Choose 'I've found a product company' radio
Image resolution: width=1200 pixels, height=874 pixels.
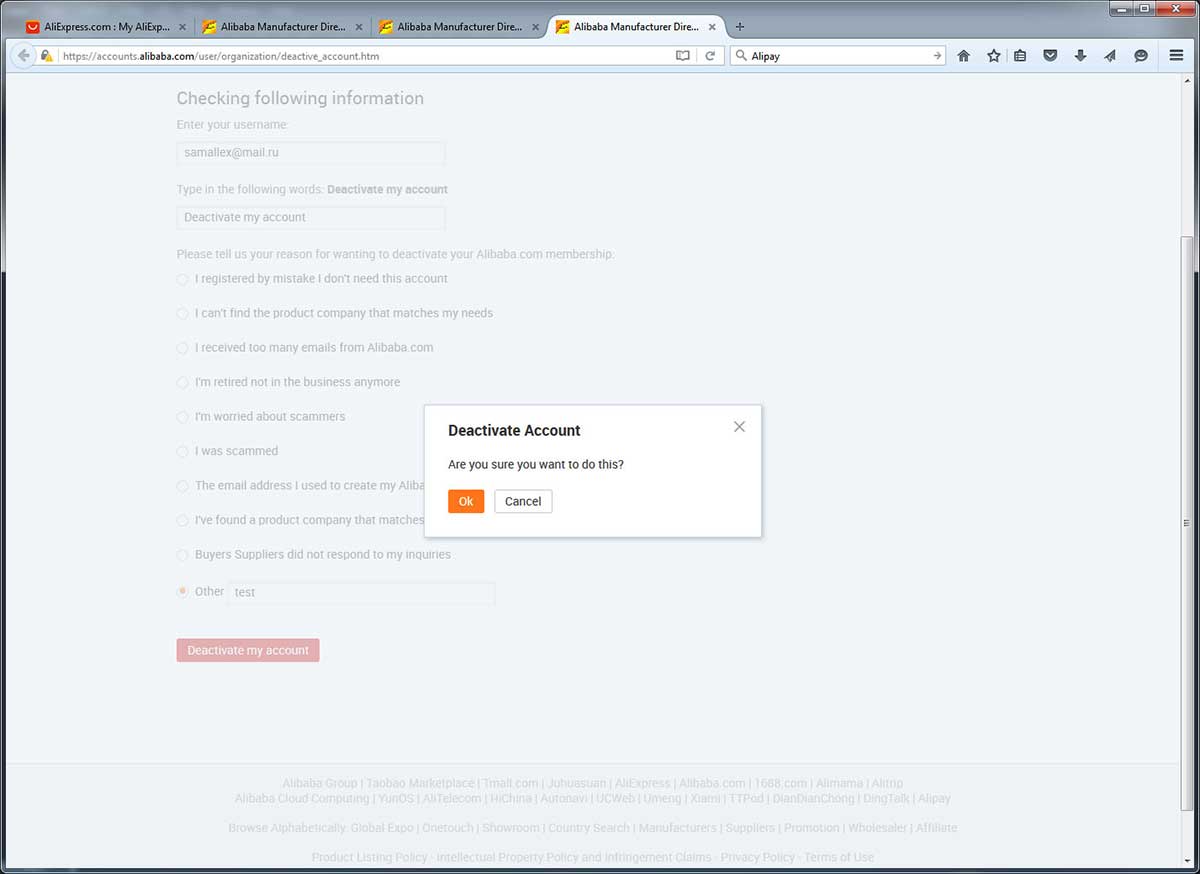coord(182,520)
